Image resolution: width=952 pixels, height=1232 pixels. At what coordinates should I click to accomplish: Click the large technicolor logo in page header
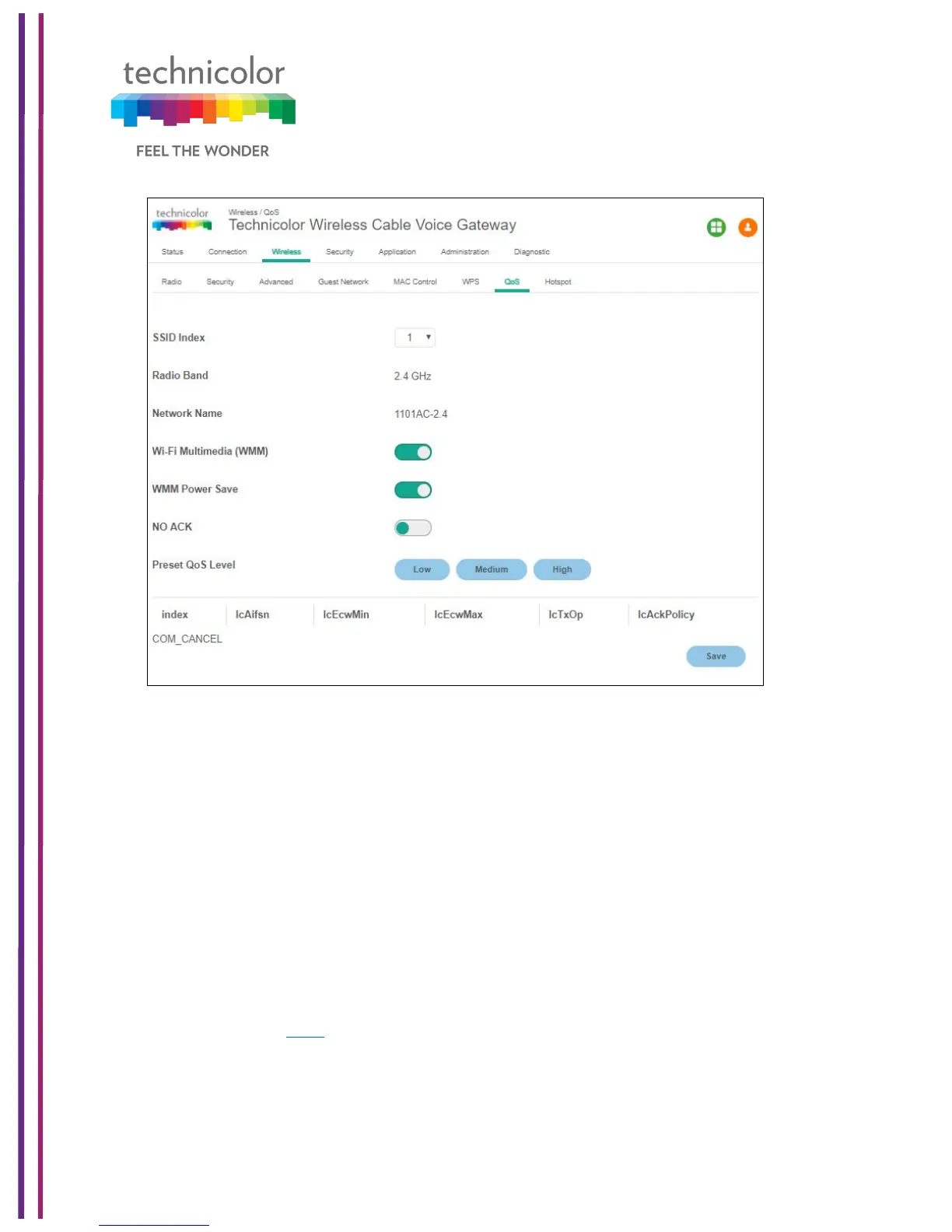pyautogui.click(x=203, y=107)
